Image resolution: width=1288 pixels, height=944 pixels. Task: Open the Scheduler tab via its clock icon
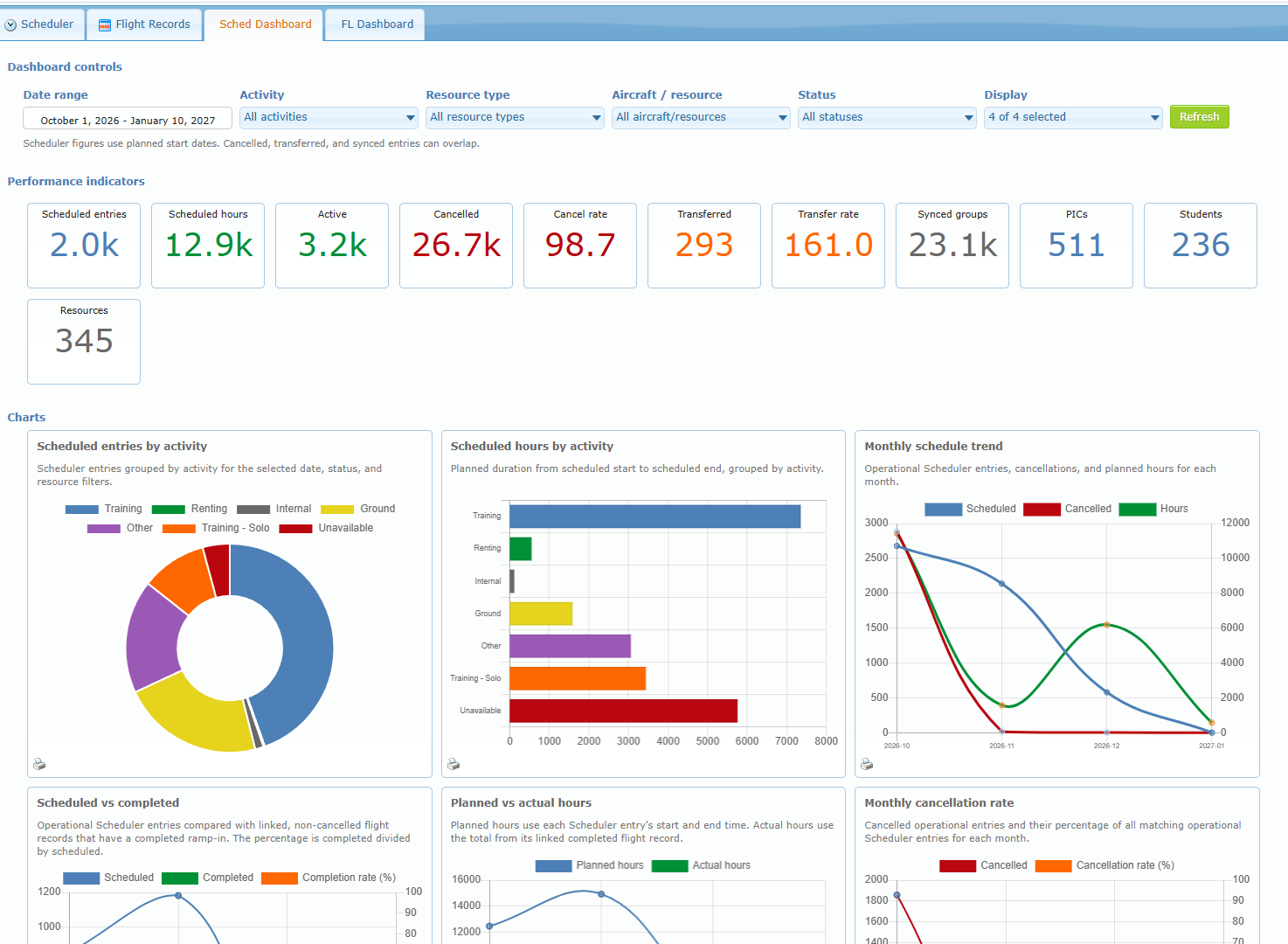[10, 24]
